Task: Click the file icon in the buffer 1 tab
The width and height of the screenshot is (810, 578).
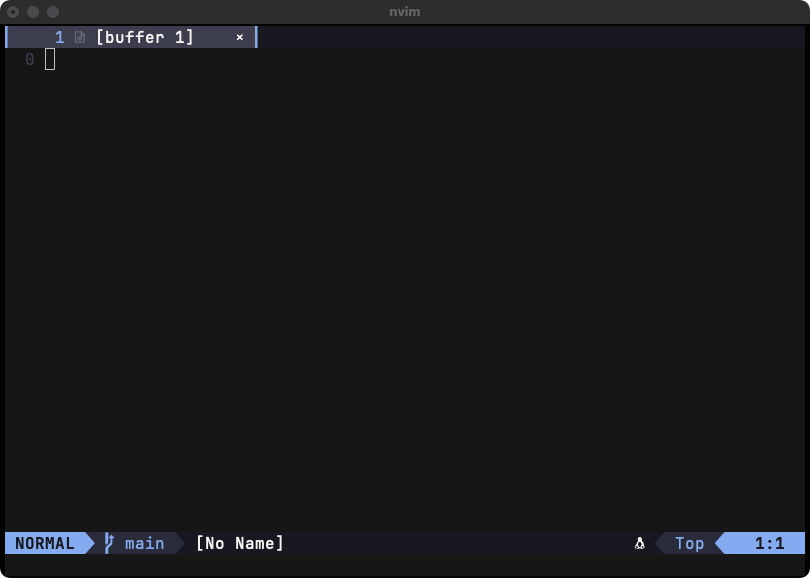Action: click(x=80, y=37)
